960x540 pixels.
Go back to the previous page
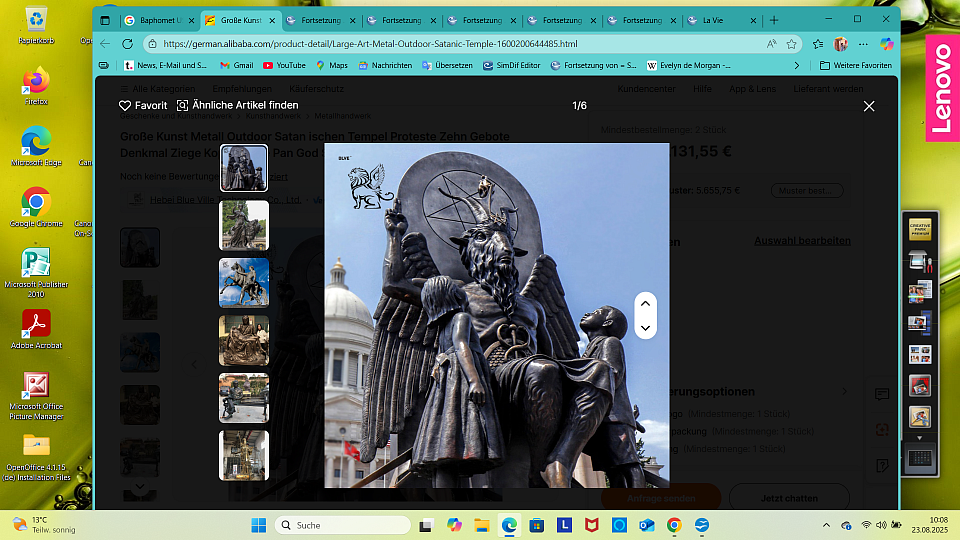pyautogui.click(x=105, y=44)
